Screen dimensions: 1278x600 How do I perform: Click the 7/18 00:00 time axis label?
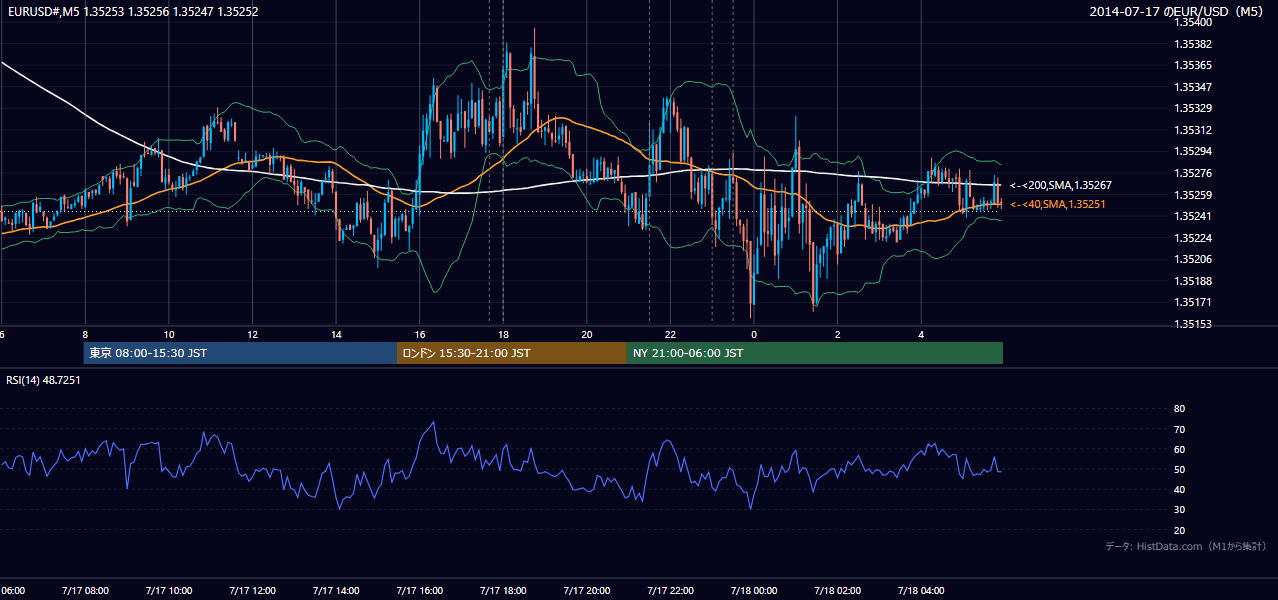pos(754,591)
